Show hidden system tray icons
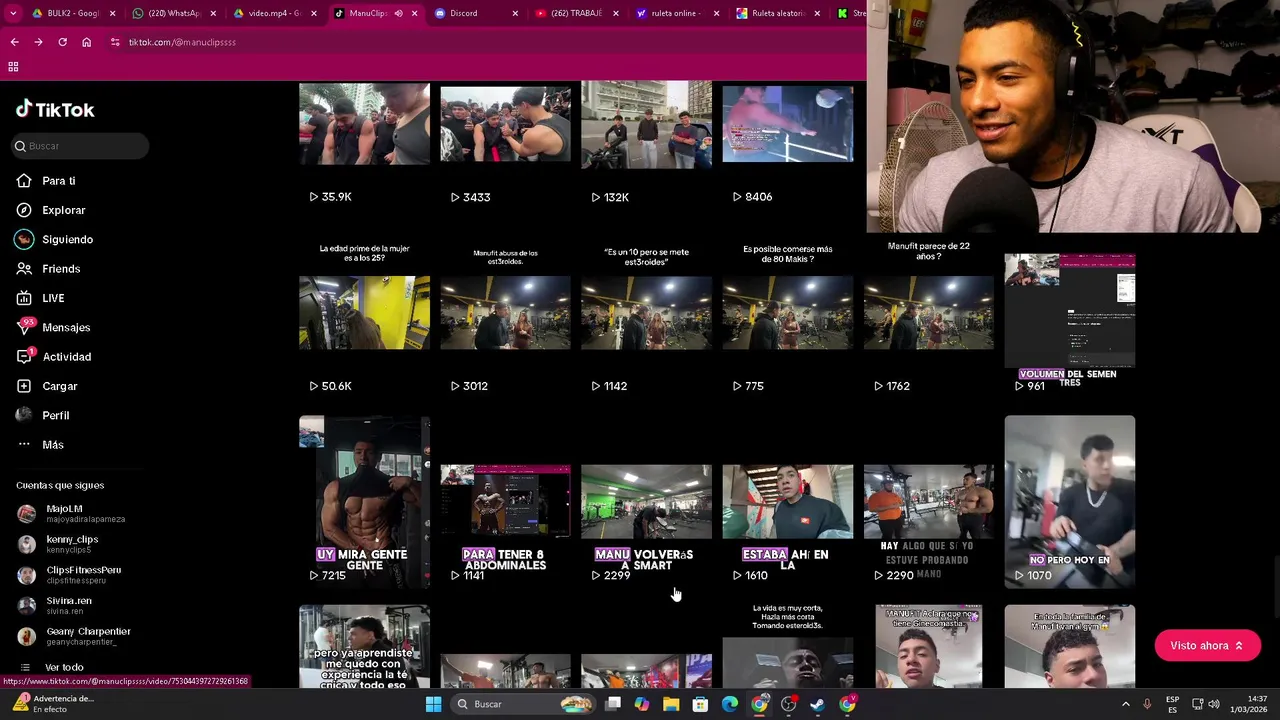The width and height of the screenshot is (1280, 720). [1125, 704]
